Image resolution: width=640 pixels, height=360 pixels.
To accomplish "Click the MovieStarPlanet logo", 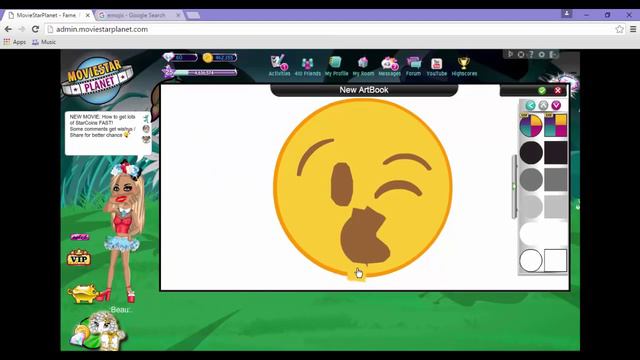I will tap(98, 80).
